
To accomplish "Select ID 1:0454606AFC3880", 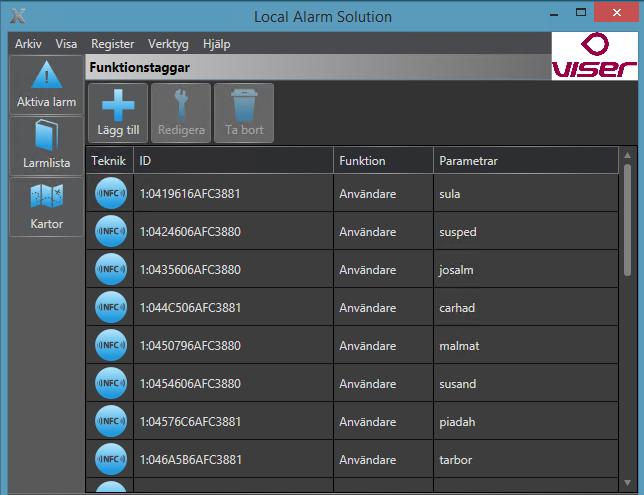I will click(190, 384).
